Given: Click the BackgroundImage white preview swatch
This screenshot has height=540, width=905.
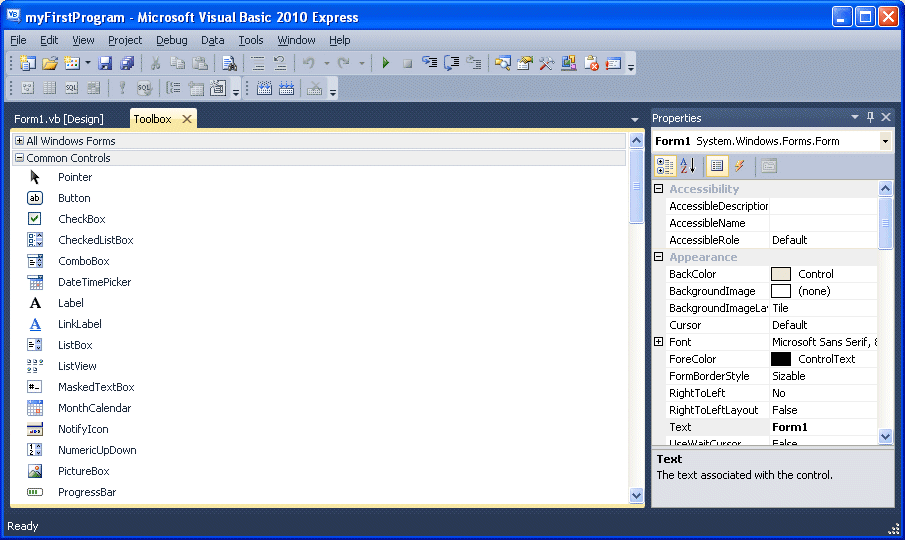Looking at the screenshot, I should click(x=781, y=291).
